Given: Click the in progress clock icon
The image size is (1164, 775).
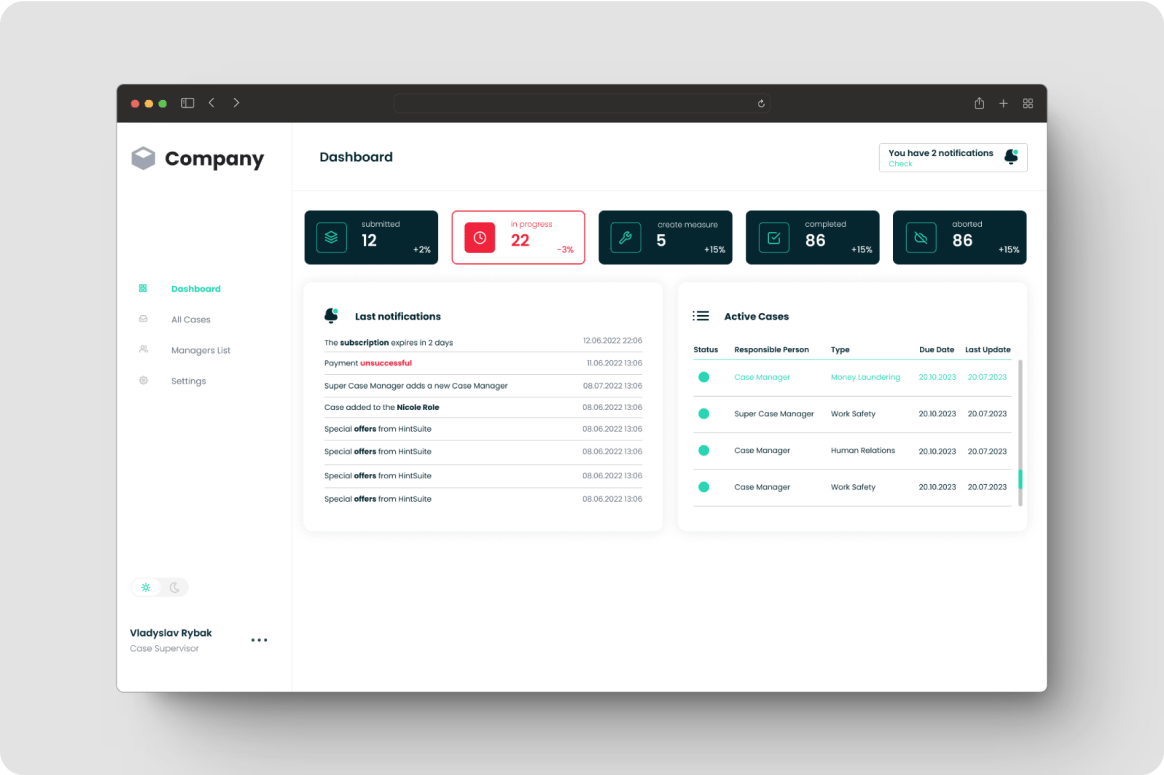Looking at the screenshot, I should coord(479,237).
